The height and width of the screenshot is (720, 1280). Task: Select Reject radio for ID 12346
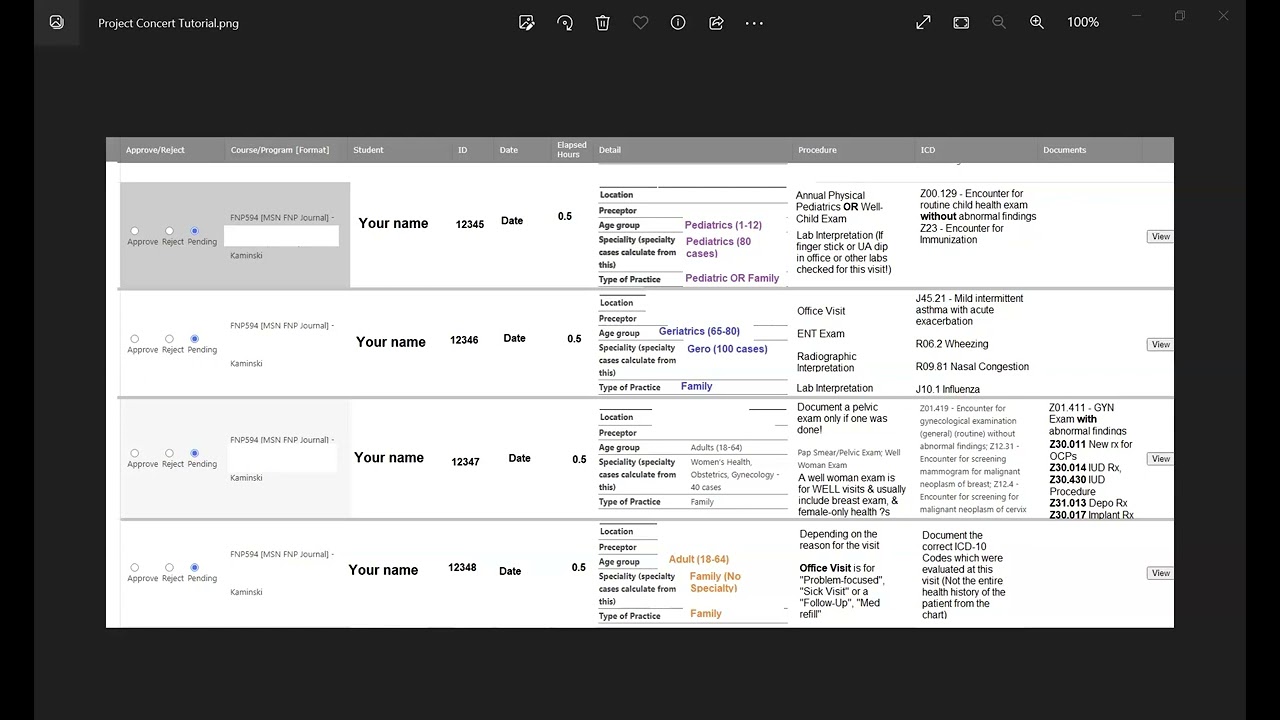pos(169,339)
